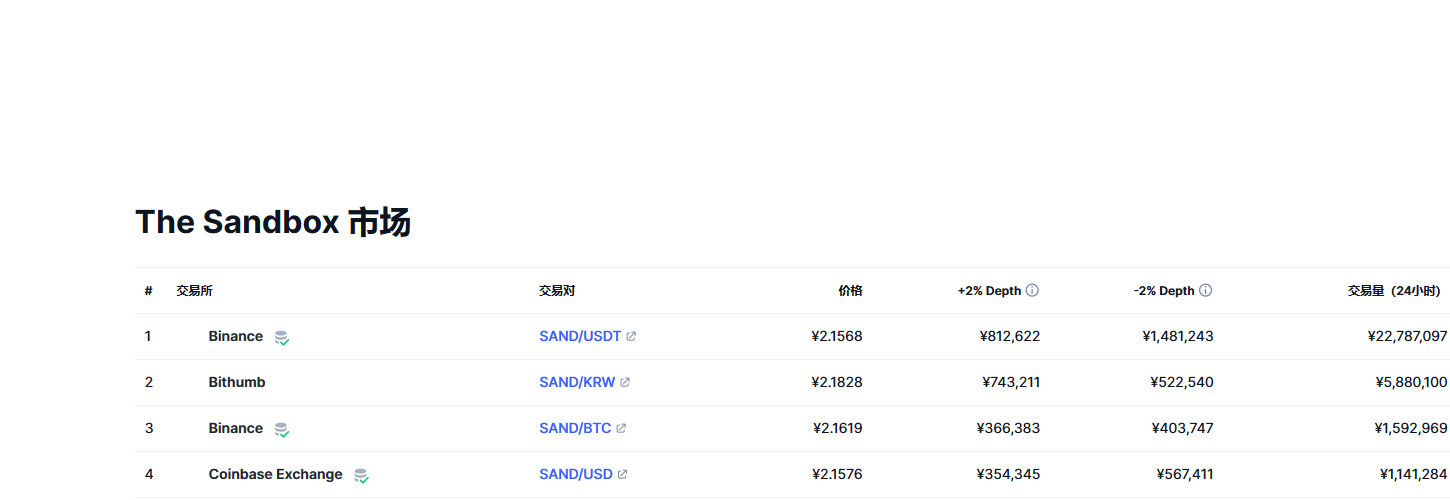Open the SAND/USD trading pair link
Viewport: 1450px width, 500px height.
tap(576, 475)
